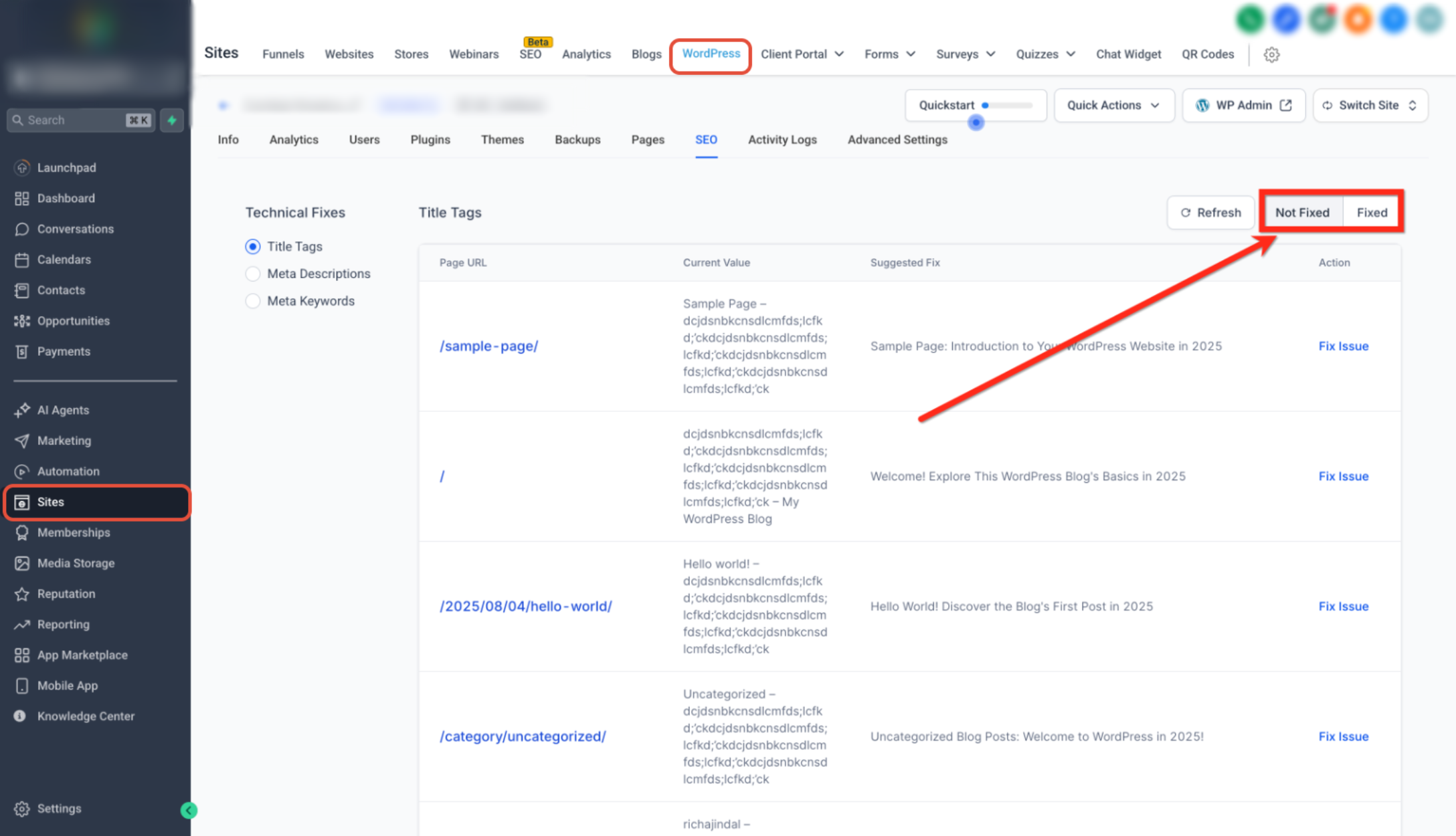Click the sidebar Search field
This screenshot has width=1456, height=836.
(x=81, y=120)
